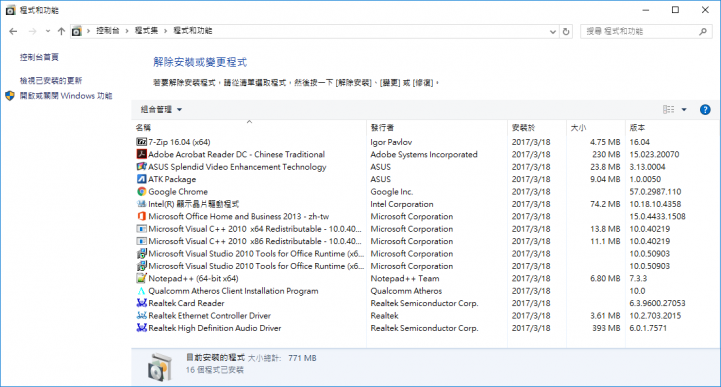
Task: Select Adobe Acrobat Reader DC - Chinese Traditional
Action: coord(236,154)
